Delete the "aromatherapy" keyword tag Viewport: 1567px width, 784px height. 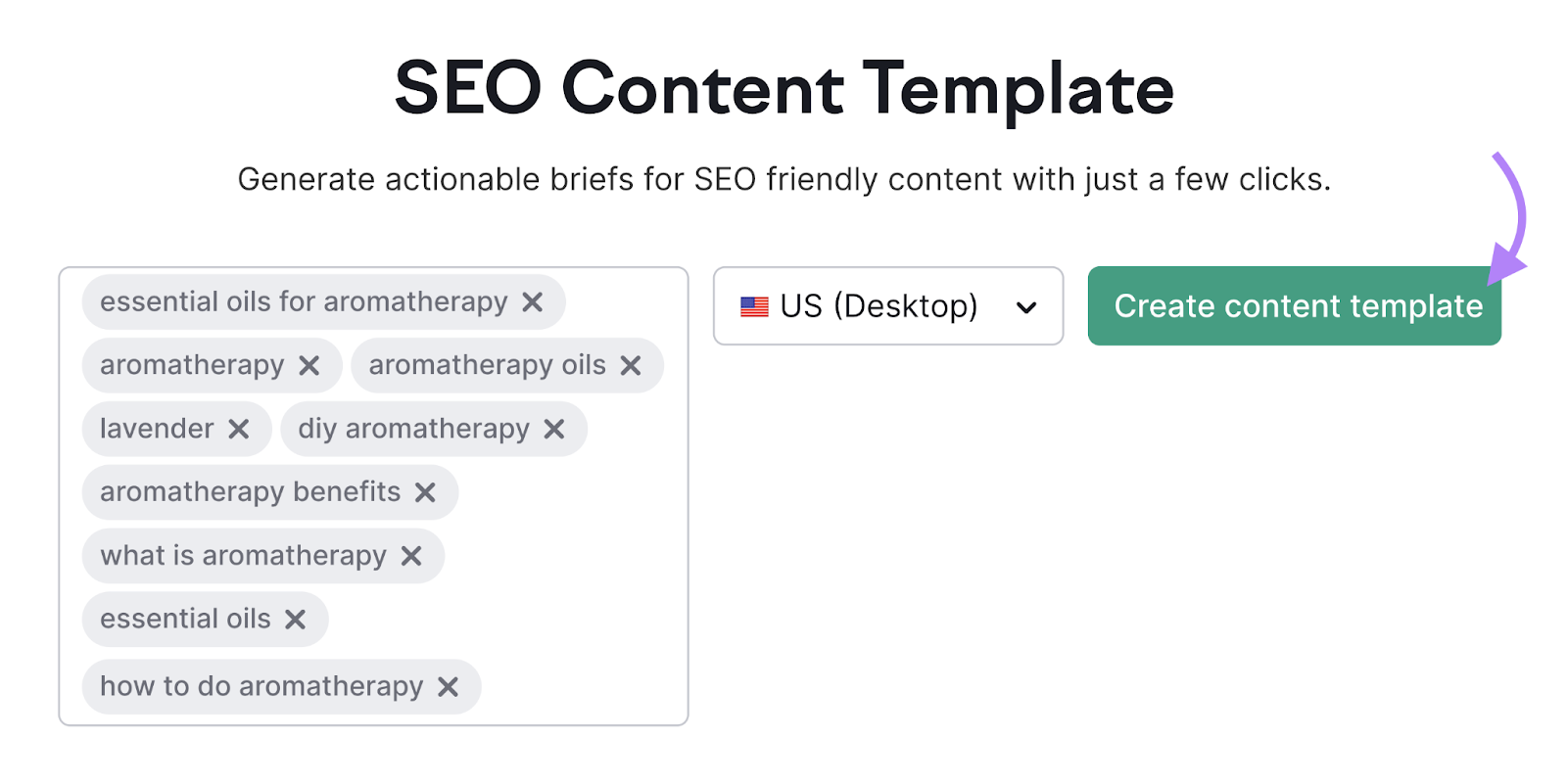(x=310, y=365)
